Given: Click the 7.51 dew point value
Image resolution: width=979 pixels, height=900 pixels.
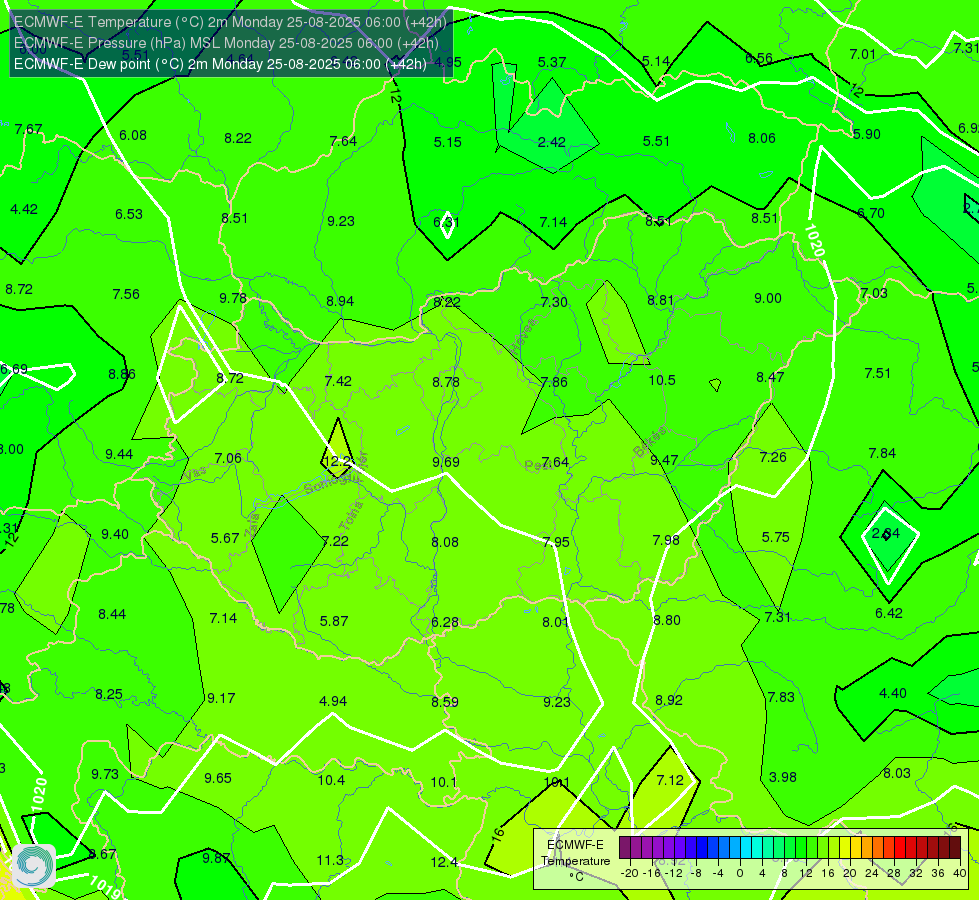Looking at the screenshot, I should tap(877, 373).
